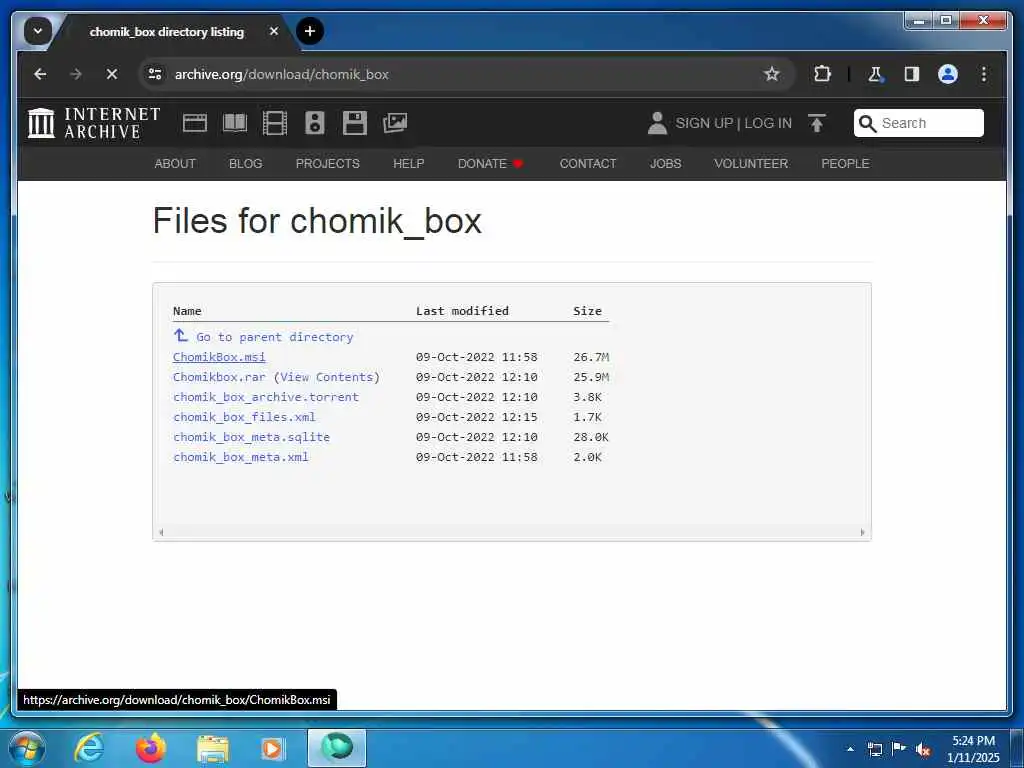Open the Web (Wayback) icon
This screenshot has width=1024, height=768.
(x=195, y=123)
